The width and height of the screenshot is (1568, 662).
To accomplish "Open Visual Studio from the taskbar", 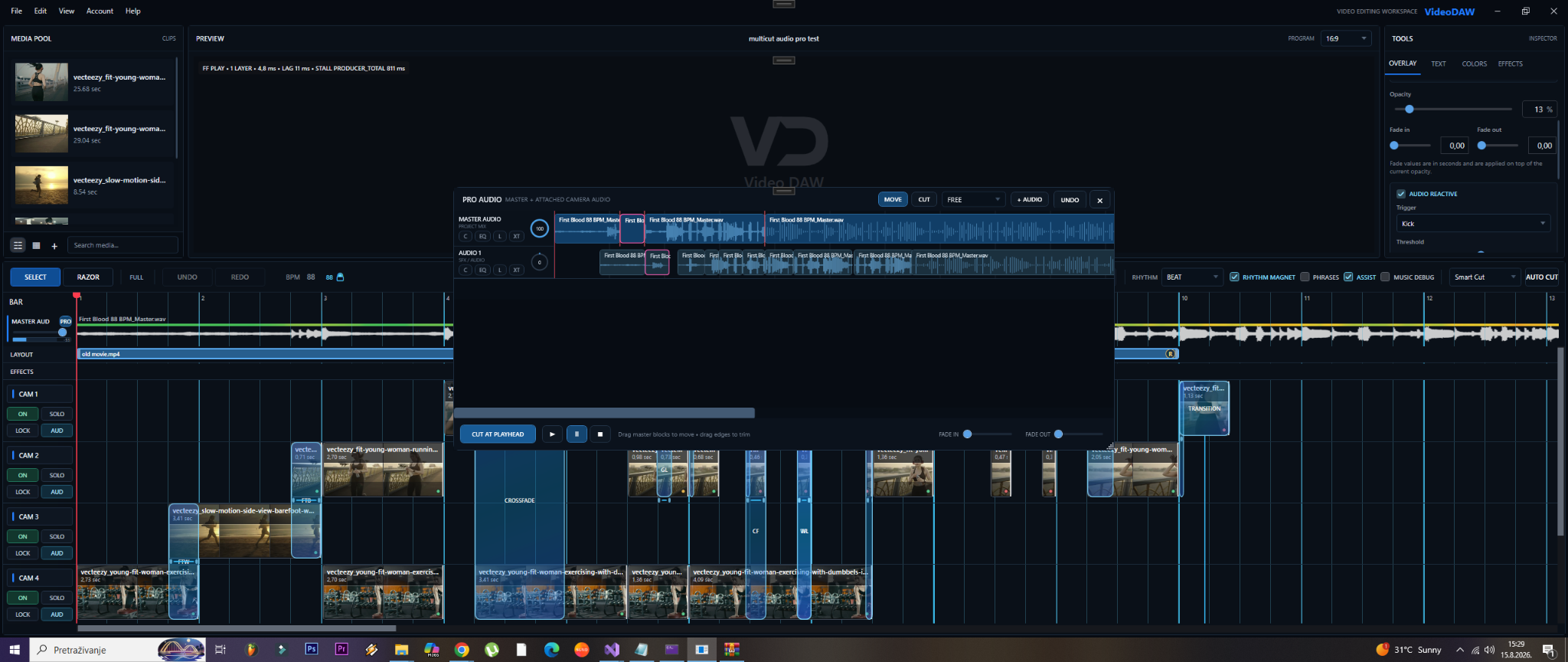I will coord(612,649).
